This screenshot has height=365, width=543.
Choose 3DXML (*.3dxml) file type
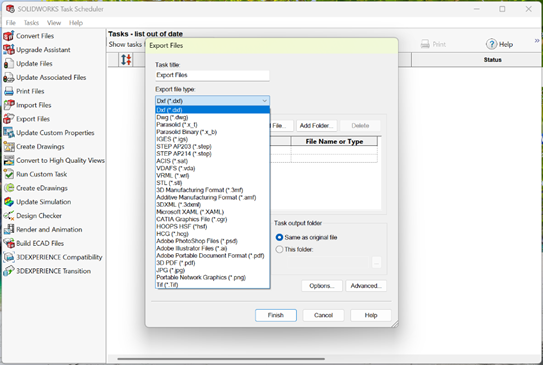pos(213,205)
